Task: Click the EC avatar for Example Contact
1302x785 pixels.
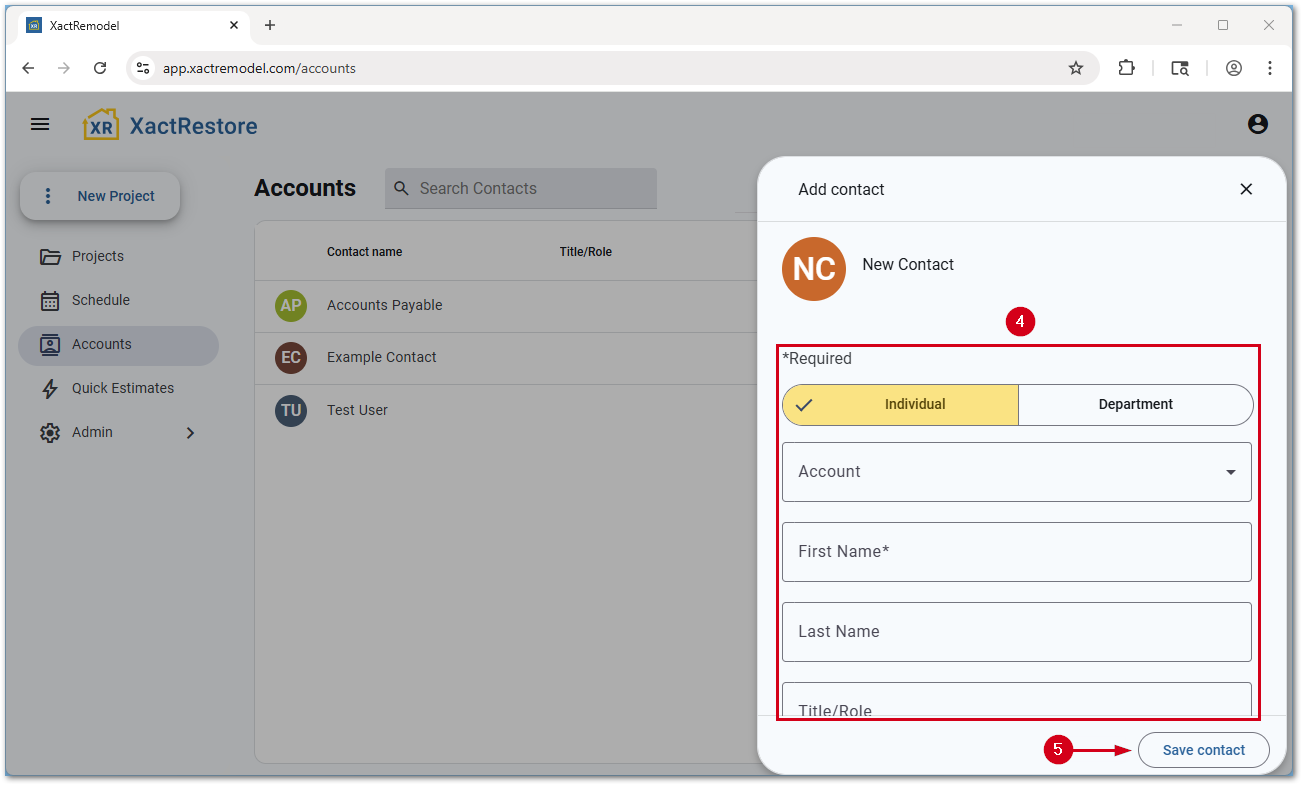Action: coord(291,357)
